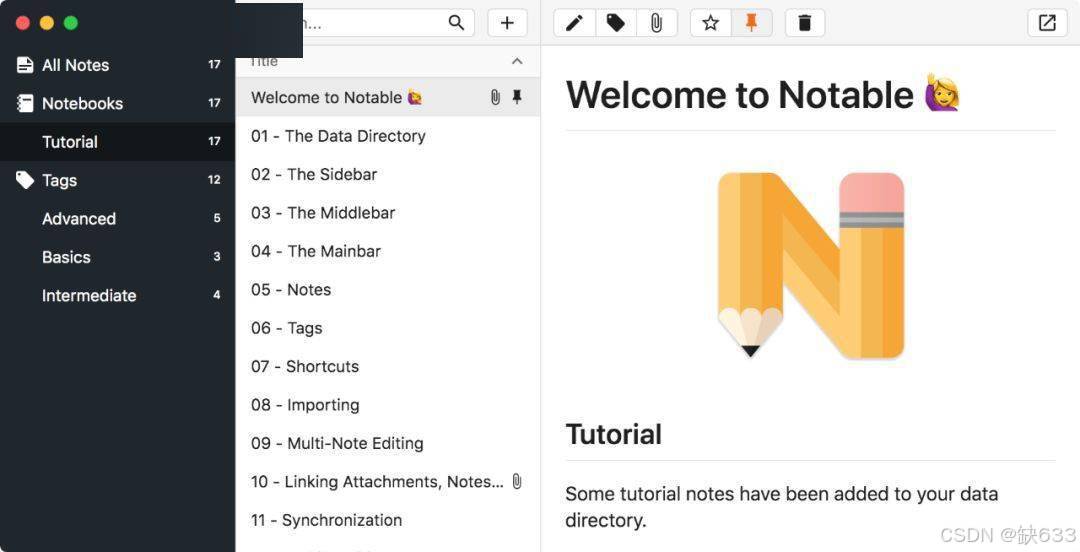Image resolution: width=1080 pixels, height=552 pixels.
Task: Click the Notable pencil N logo image
Action: [811, 265]
